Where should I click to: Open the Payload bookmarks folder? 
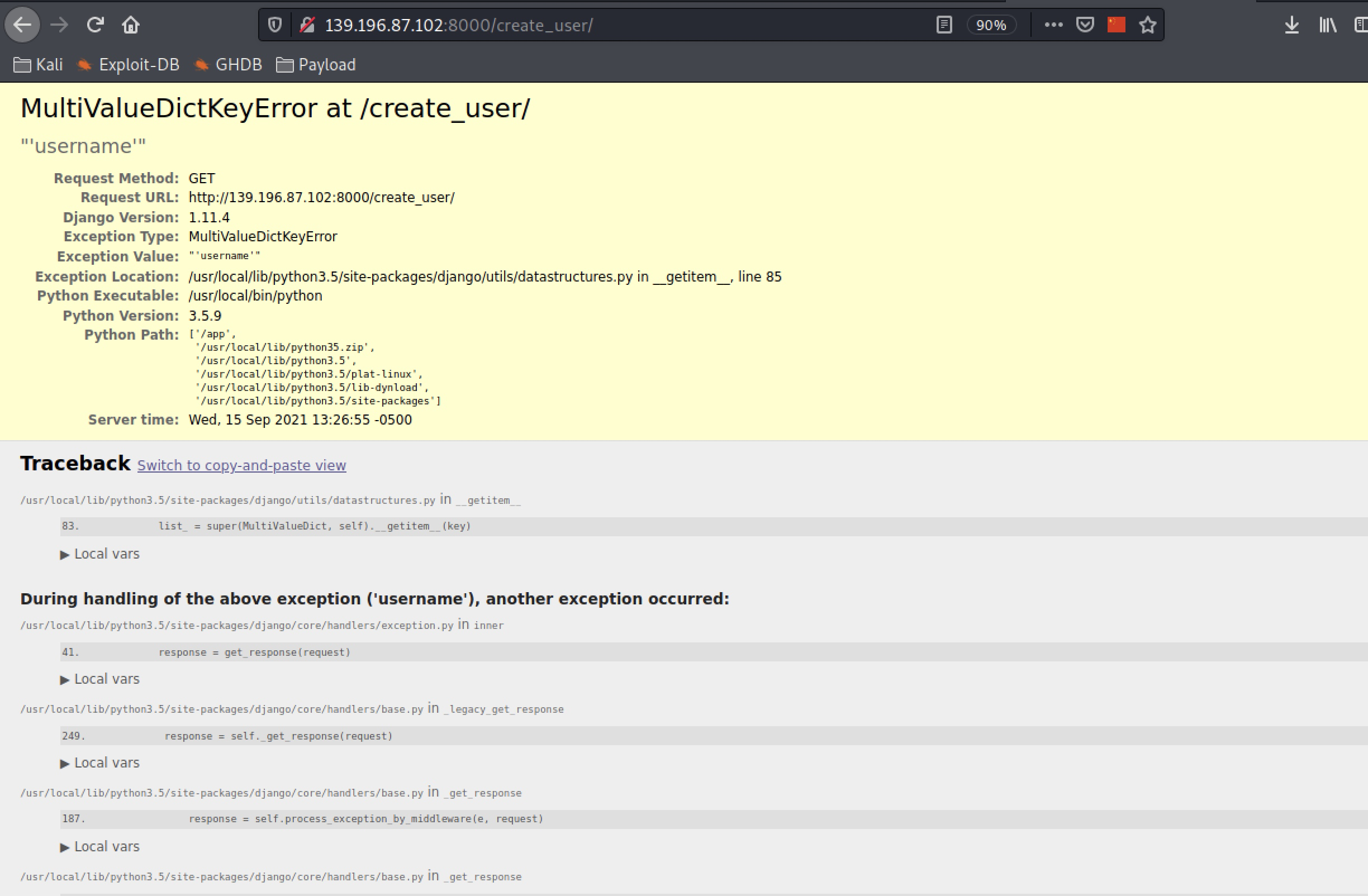pos(316,64)
